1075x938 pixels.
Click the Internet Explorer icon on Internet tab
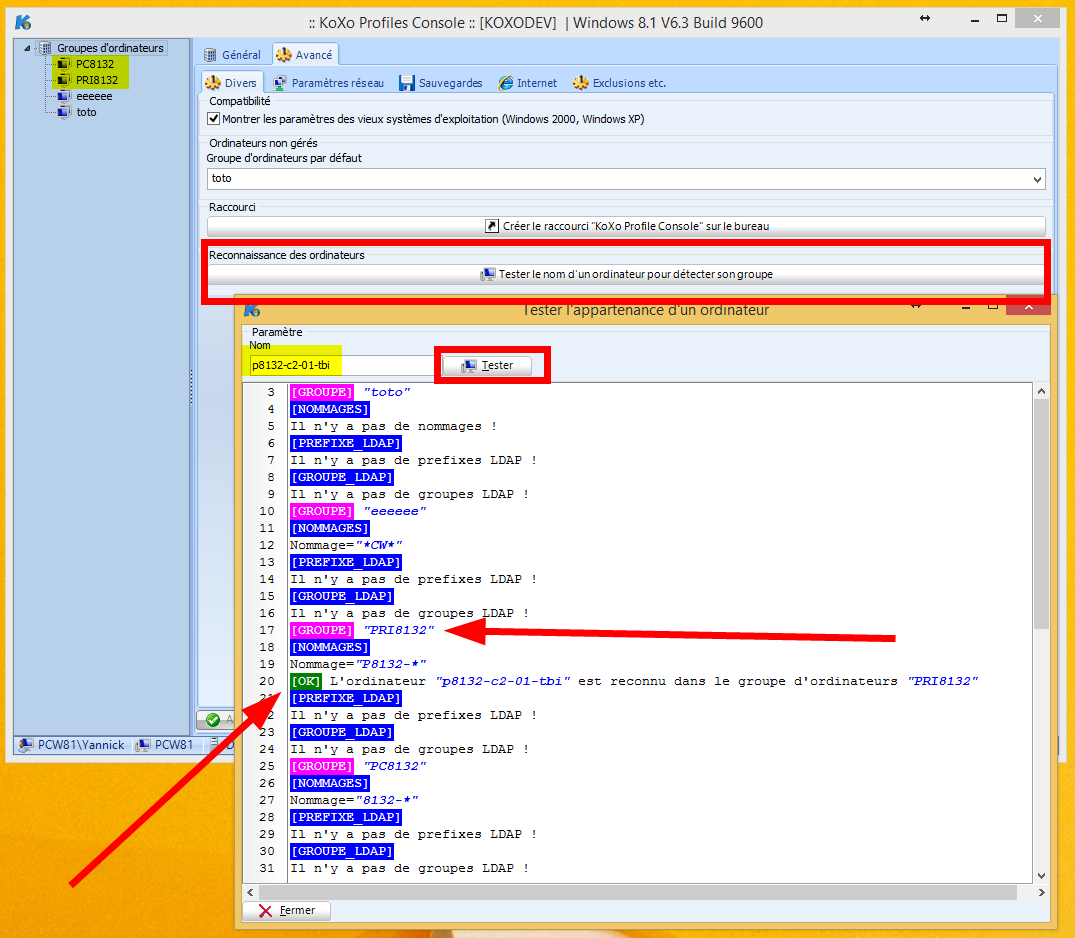tap(506, 83)
